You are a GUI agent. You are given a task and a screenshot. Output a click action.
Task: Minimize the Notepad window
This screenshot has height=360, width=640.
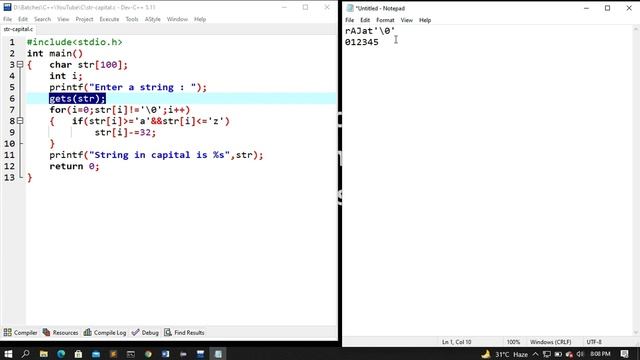coord(586,8)
